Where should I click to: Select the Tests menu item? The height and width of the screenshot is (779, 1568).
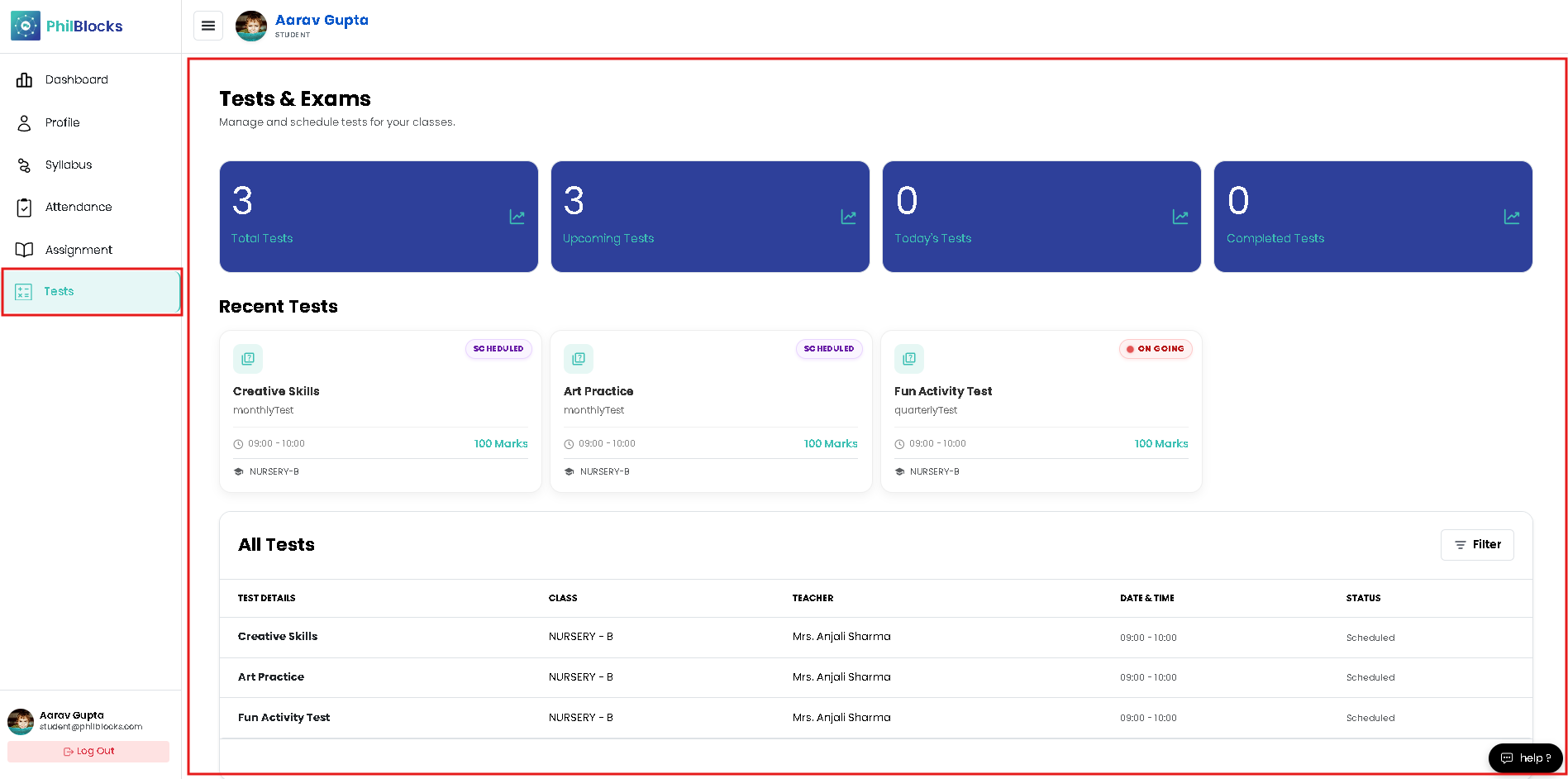92,292
